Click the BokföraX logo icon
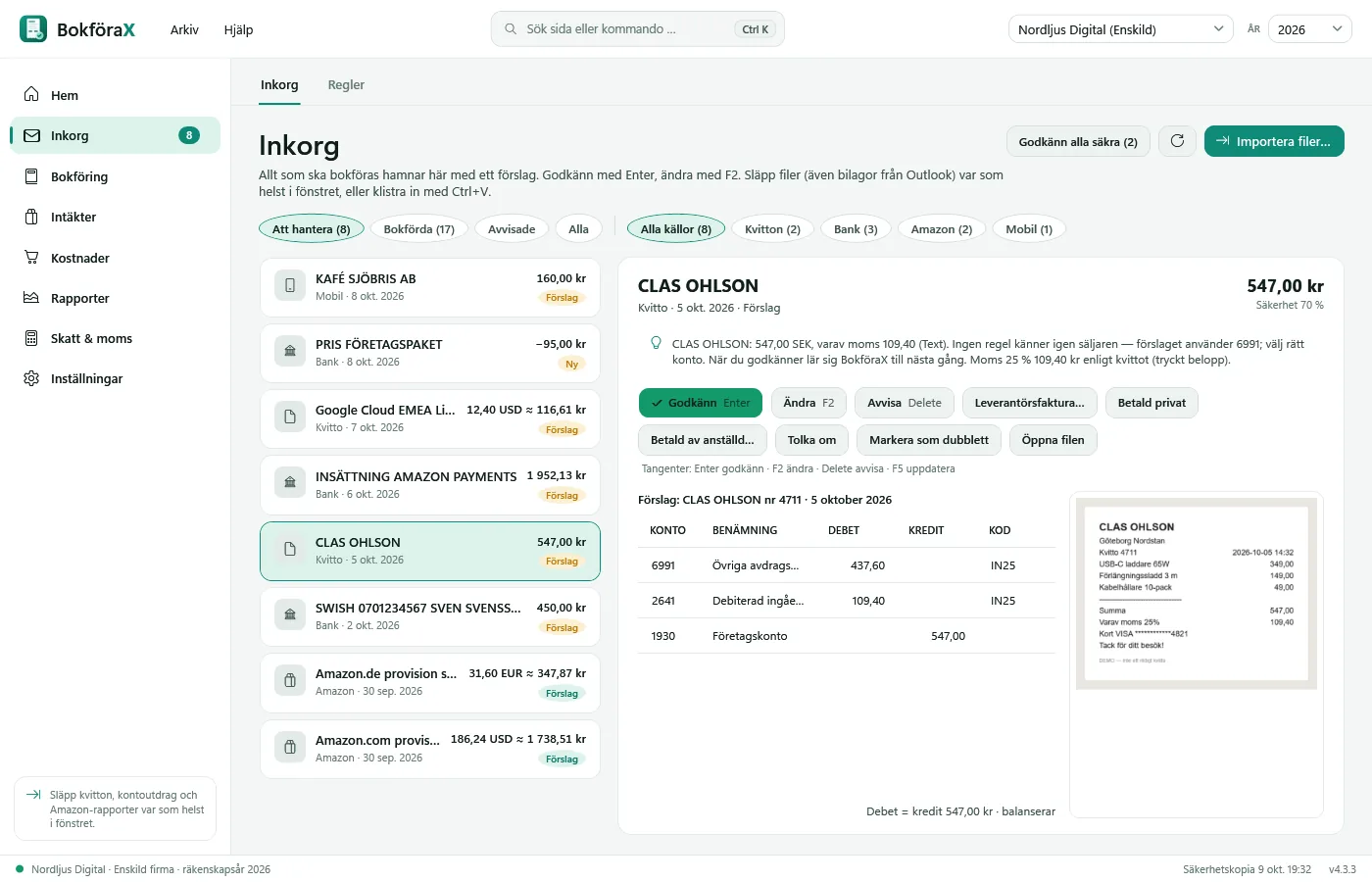The width and height of the screenshot is (1372, 882). click(33, 29)
